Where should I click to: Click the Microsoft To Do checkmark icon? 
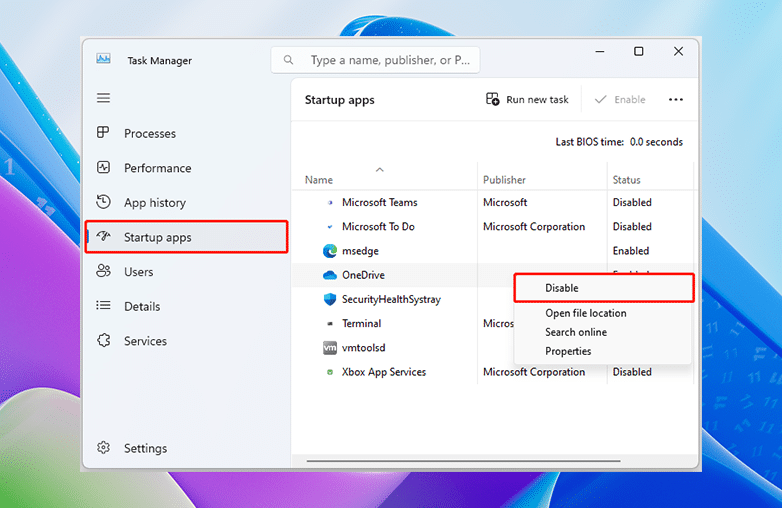click(x=330, y=227)
